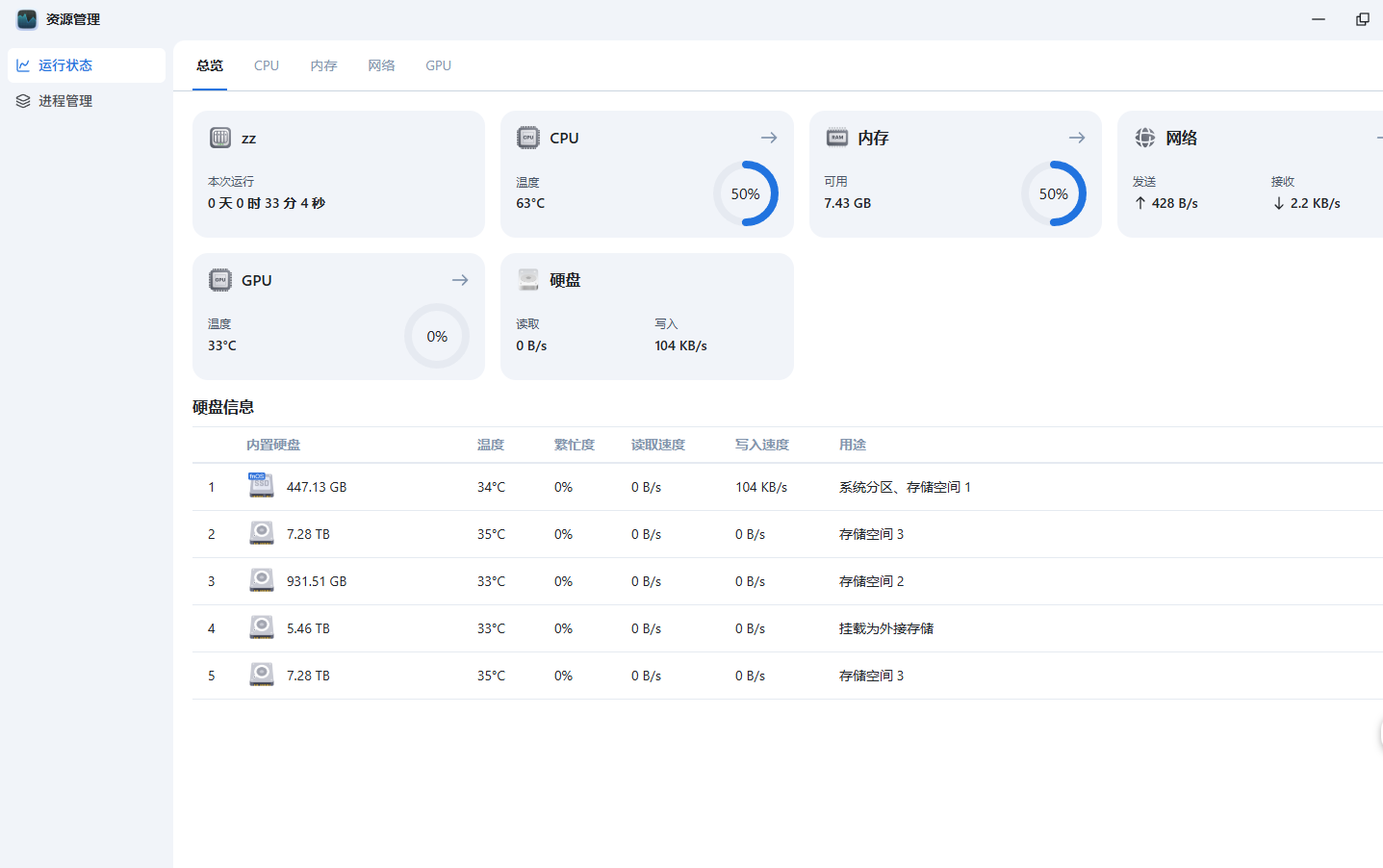Click the arrow on the 内存 card
This screenshot has width=1383, height=868.
[1076, 138]
